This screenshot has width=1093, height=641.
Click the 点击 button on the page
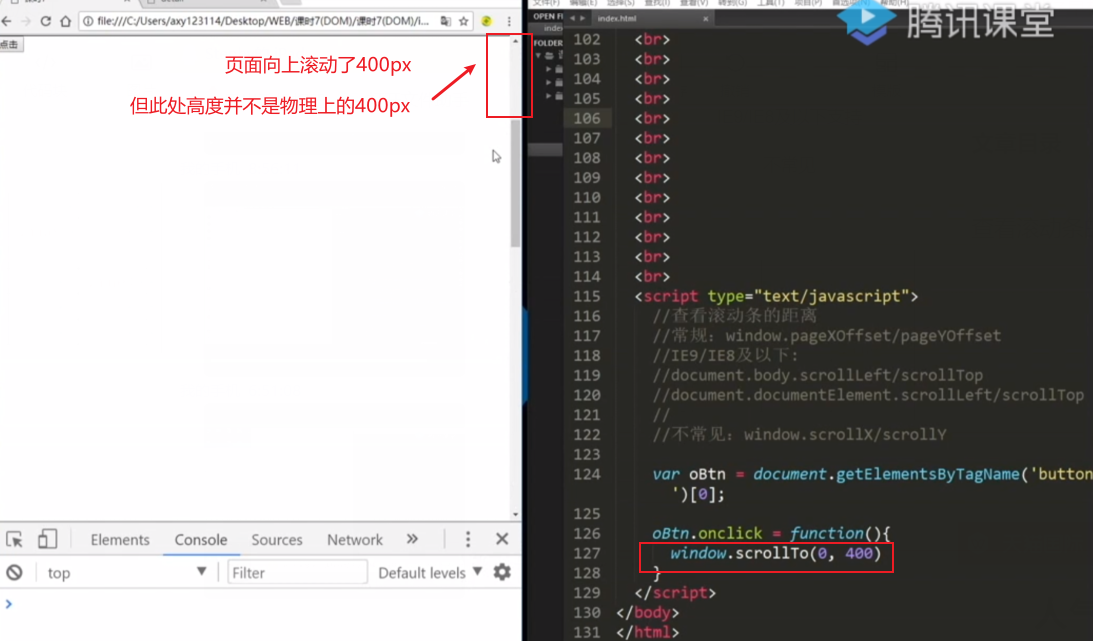11,45
